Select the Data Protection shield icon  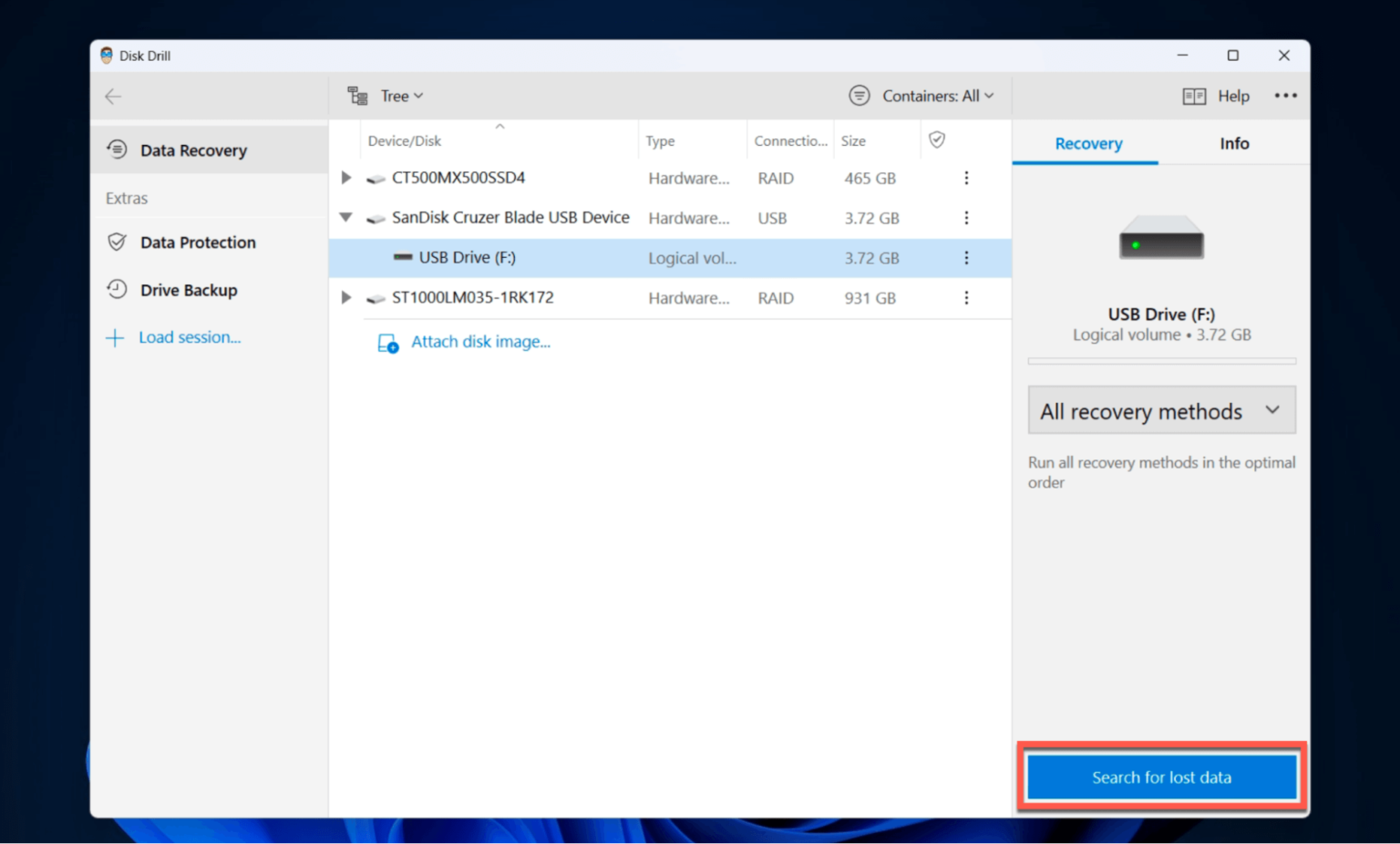coord(118,242)
